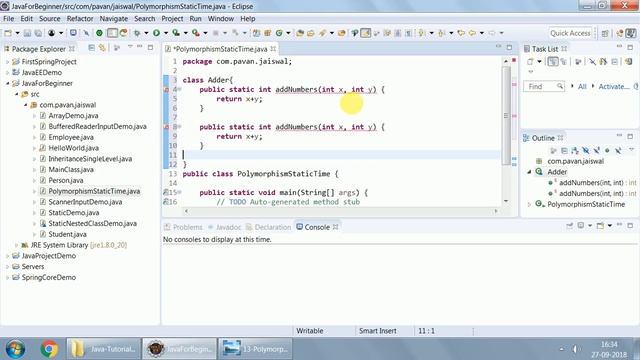This screenshot has height=360, width=640.
Task: Toggle Hide Static Members in Outline view
Action: pos(597,151)
